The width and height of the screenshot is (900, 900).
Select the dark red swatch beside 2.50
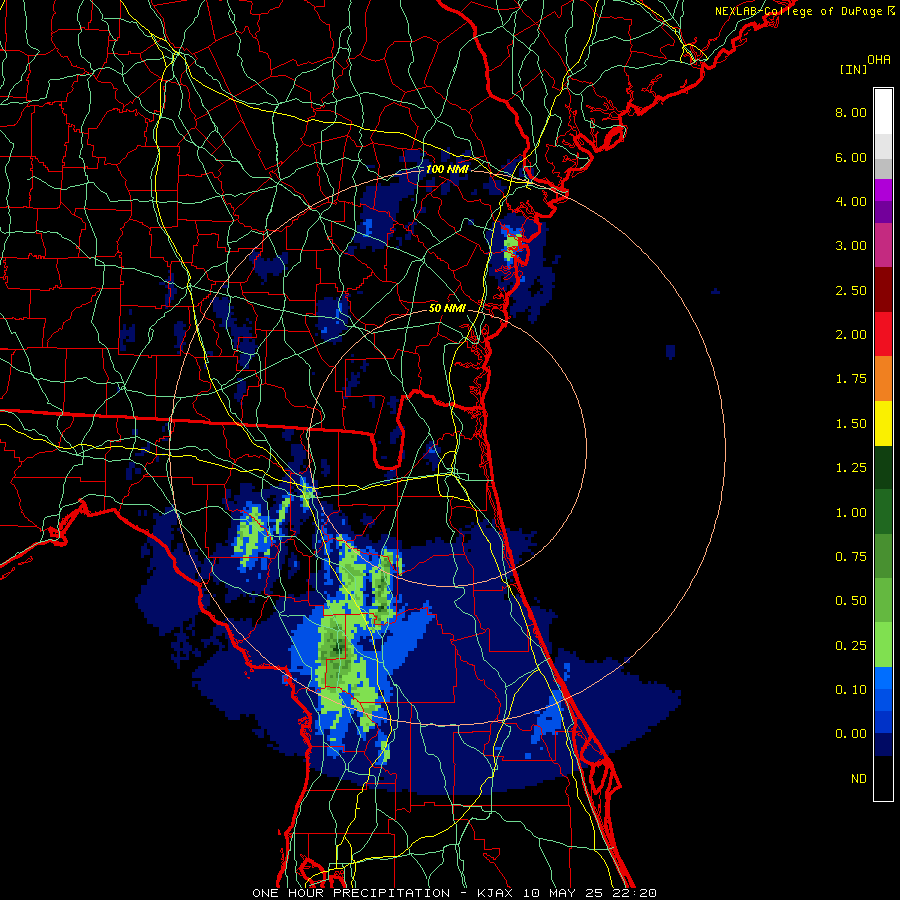pos(883,290)
